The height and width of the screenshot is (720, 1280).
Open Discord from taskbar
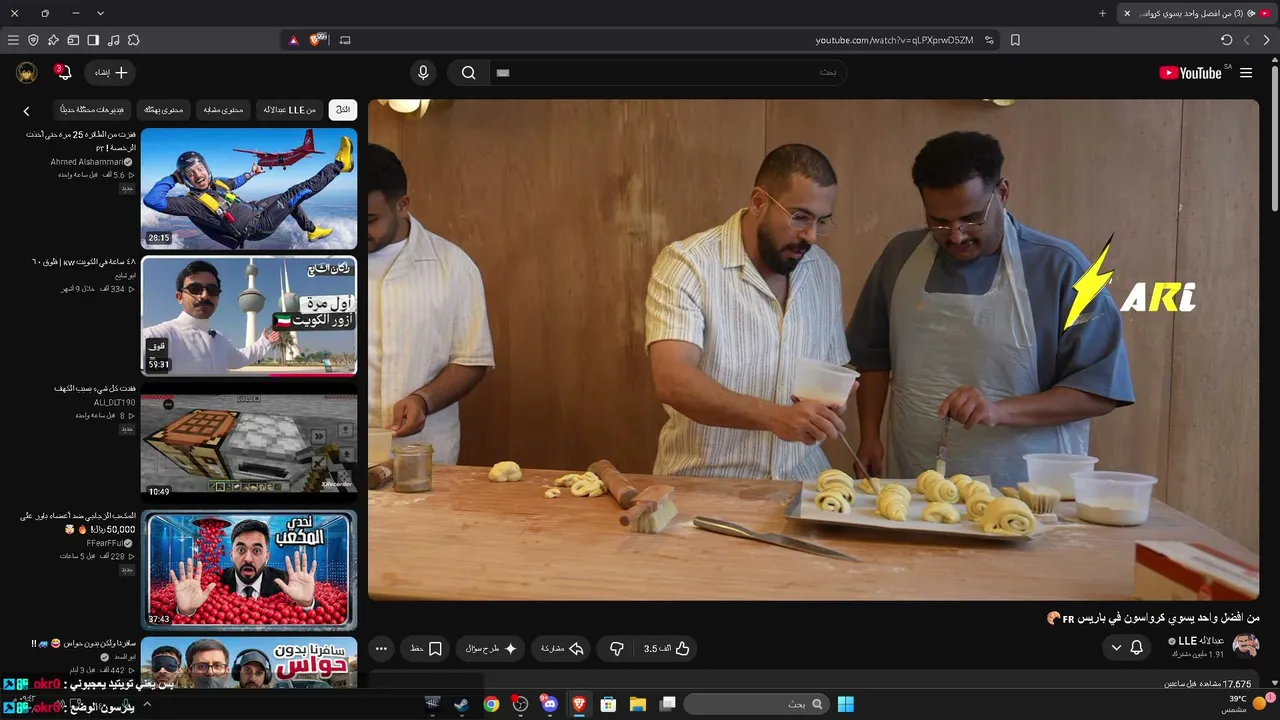(549, 704)
